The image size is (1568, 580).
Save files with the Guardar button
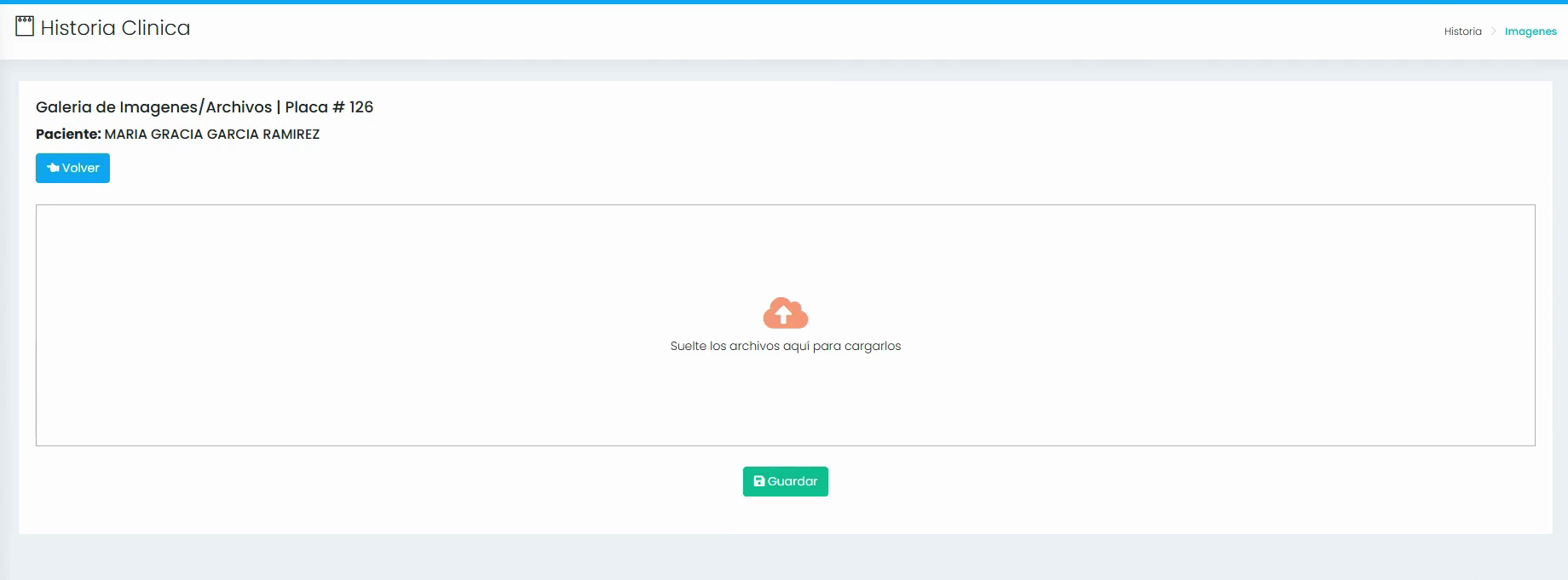[786, 481]
